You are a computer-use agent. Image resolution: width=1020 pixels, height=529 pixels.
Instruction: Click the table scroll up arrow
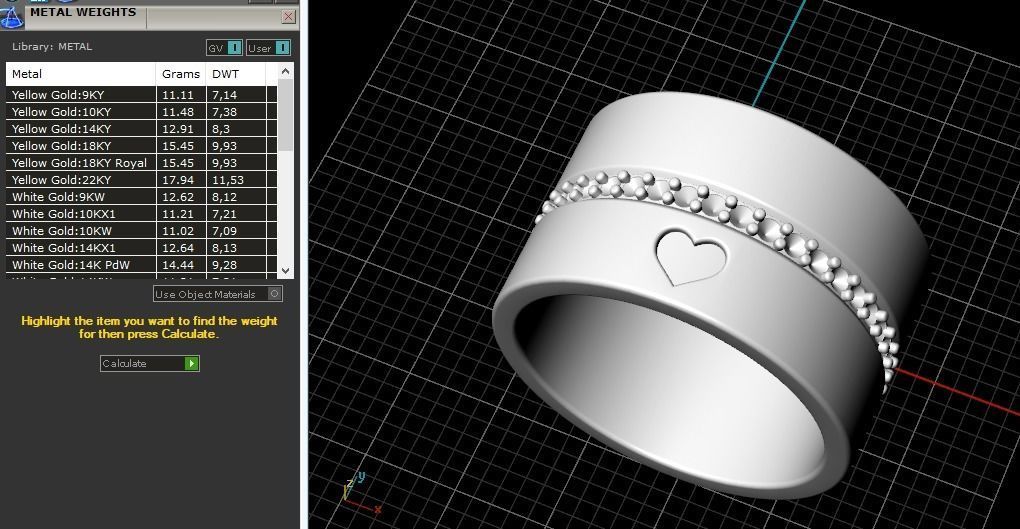coord(285,70)
